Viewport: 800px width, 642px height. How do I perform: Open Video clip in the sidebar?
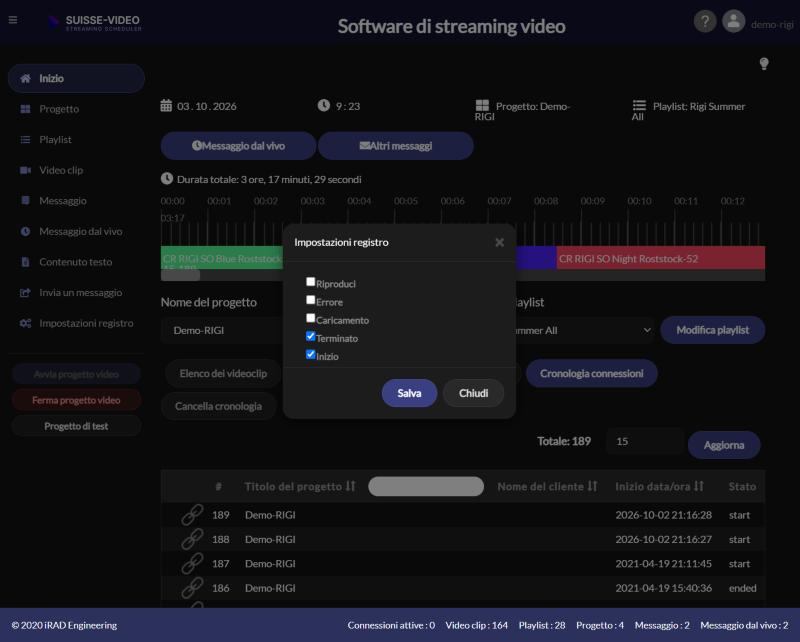(77, 170)
